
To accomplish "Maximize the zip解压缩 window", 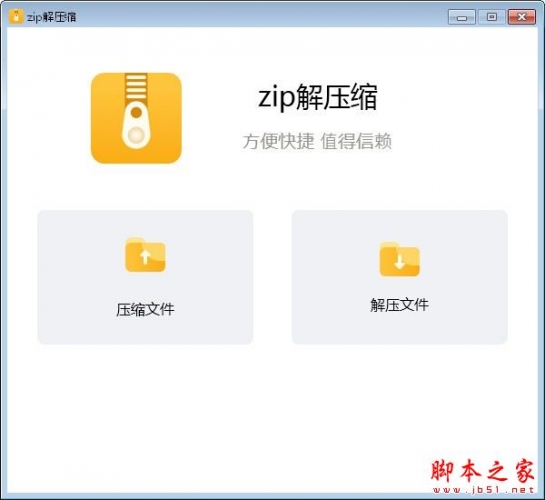I will [491, 17].
